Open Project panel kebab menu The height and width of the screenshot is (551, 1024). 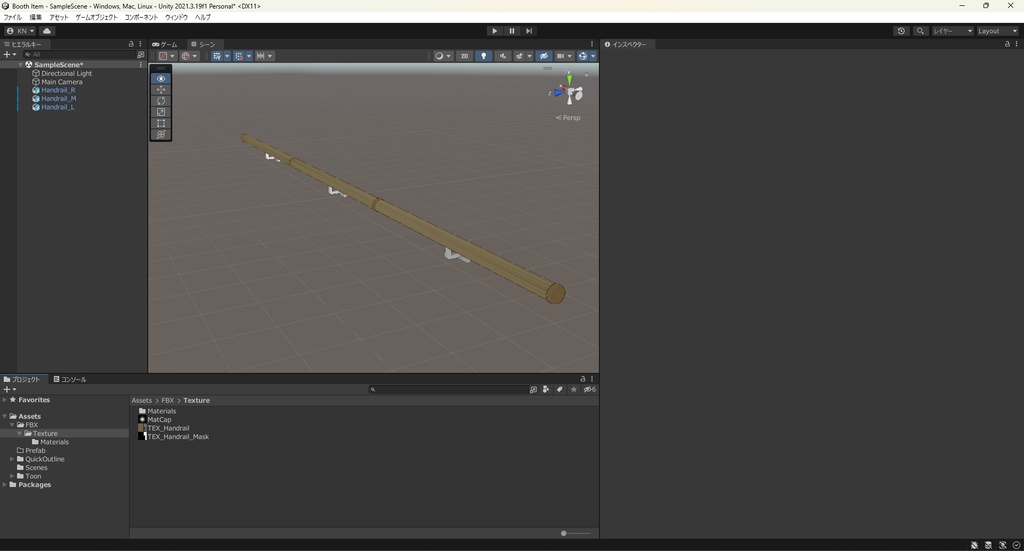[592, 379]
